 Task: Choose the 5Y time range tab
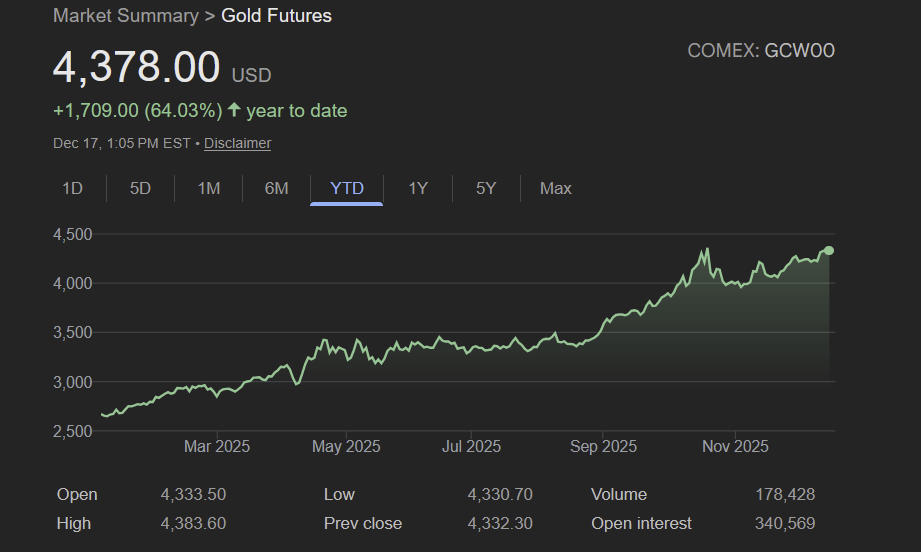pos(486,188)
